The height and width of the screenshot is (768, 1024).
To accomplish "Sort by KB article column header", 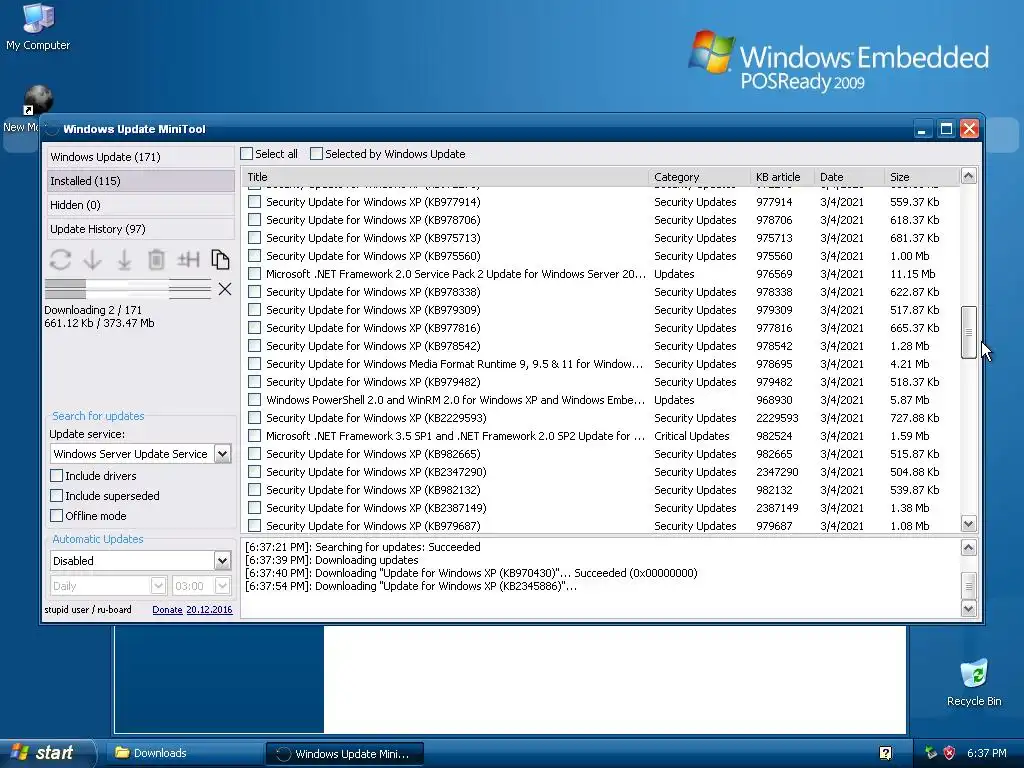I will pos(782,177).
